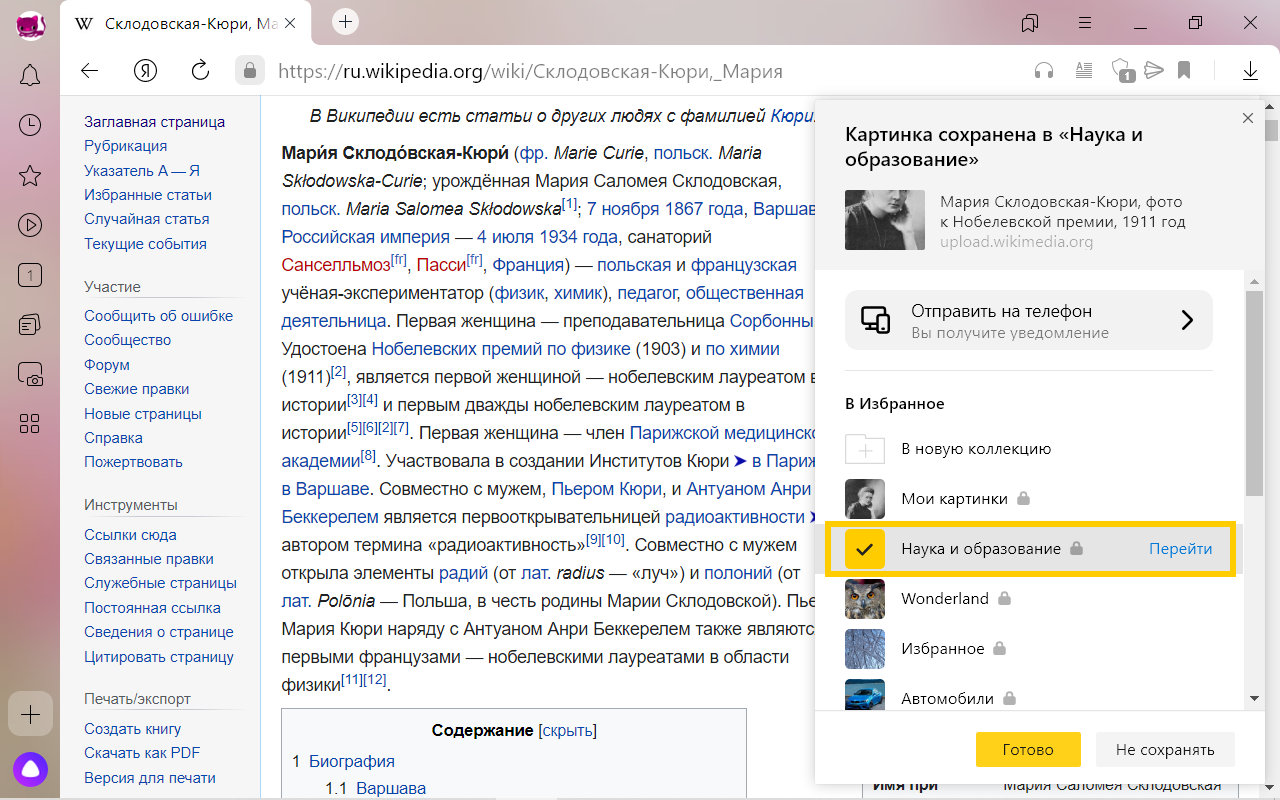1280x800 pixels.
Task: Open browser hamburger menu
Action: click(x=1085, y=23)
